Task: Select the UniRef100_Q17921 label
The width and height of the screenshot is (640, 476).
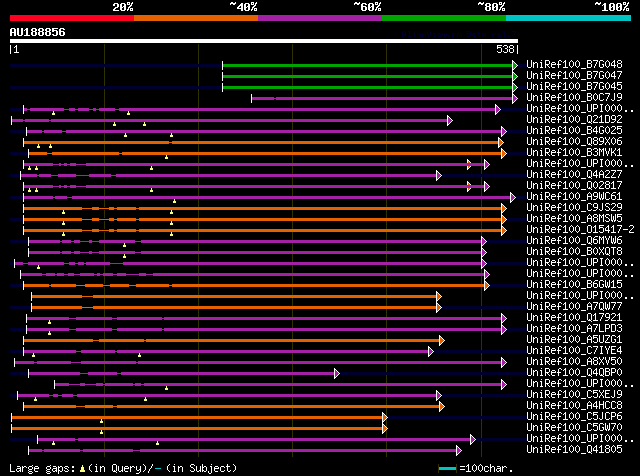Action: tap(574, 318)
